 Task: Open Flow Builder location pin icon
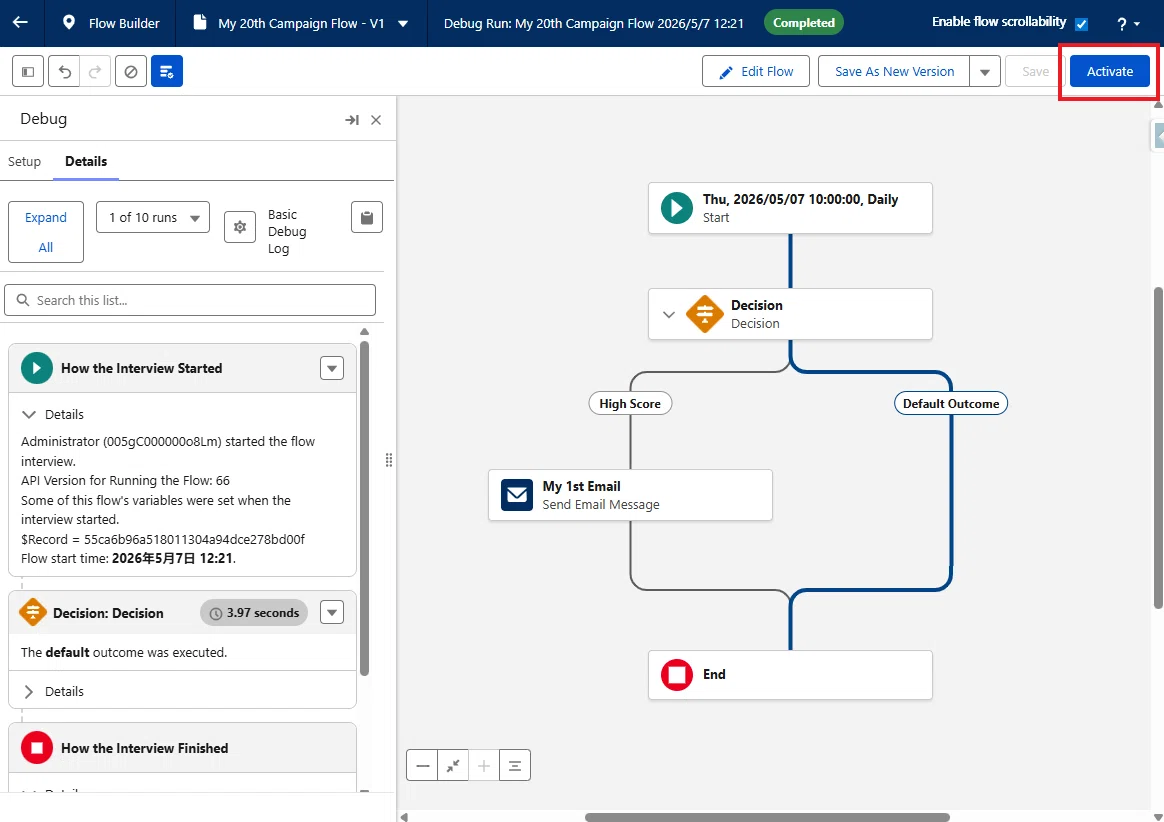click(68, 22)
